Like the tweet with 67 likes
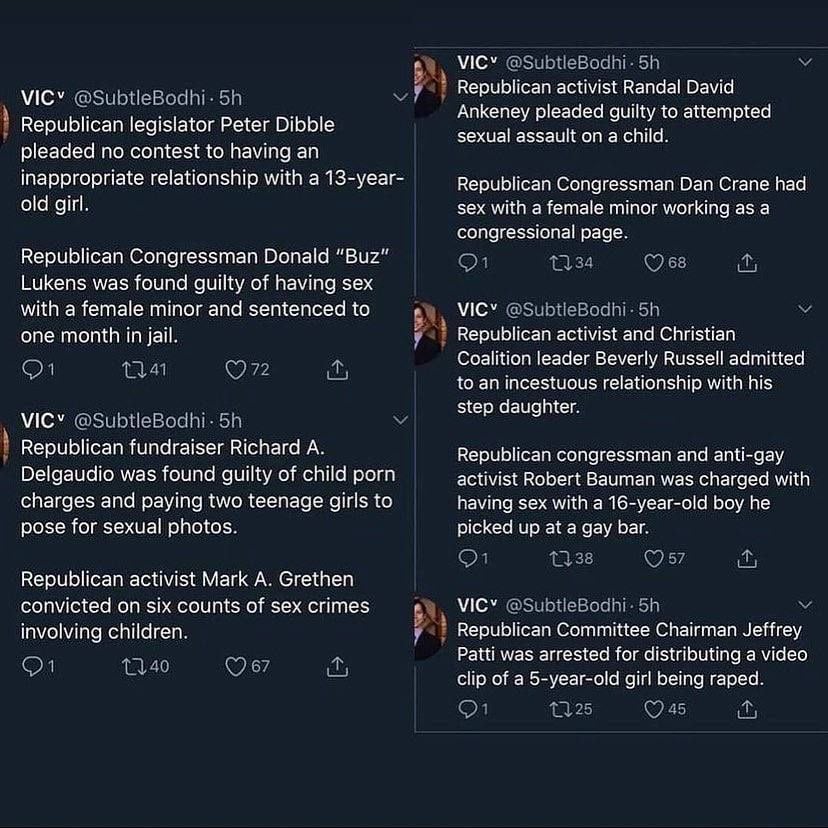The height and width of the screenshot is (828, 828). click(x=237, y=666)
